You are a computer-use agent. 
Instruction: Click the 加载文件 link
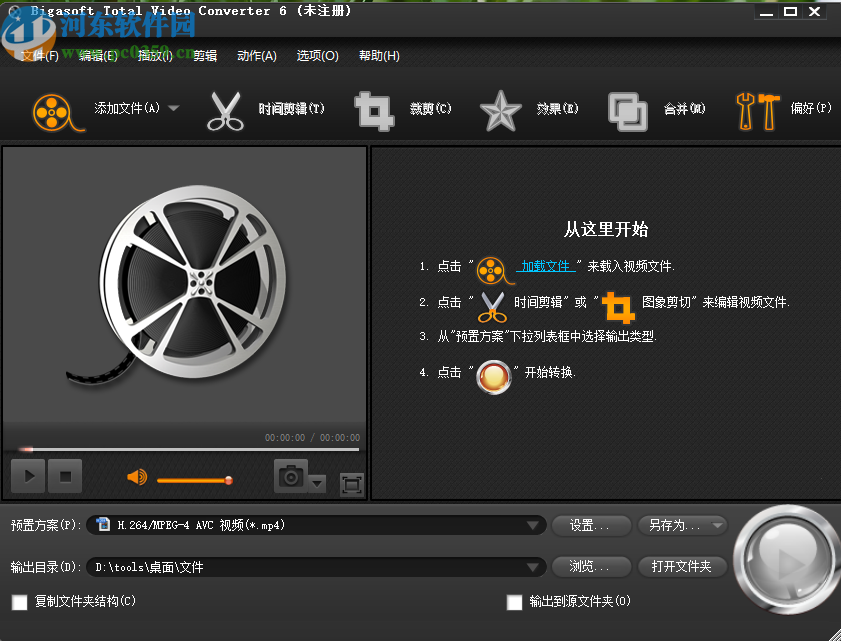(x=545, y=265)
